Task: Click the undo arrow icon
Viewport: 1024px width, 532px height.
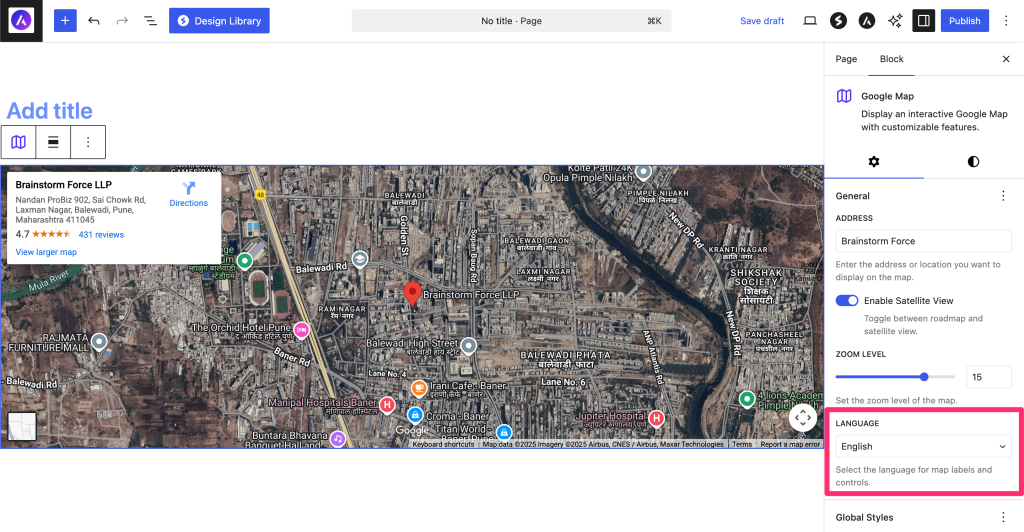Action: 94,21
